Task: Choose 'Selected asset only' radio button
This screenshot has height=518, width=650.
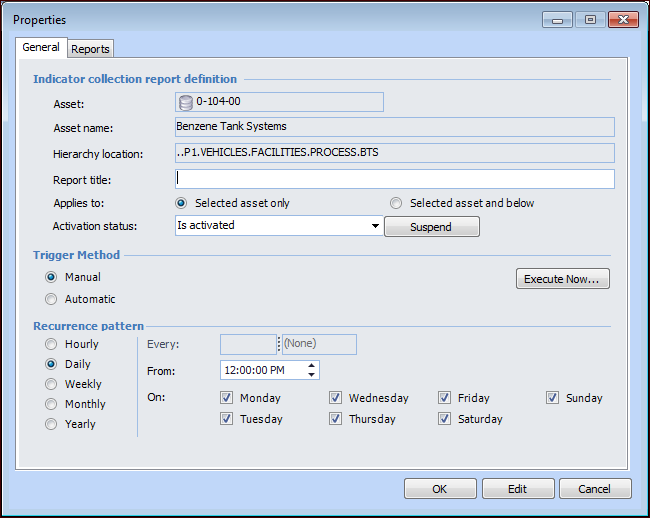Action: tap(182, 203)
